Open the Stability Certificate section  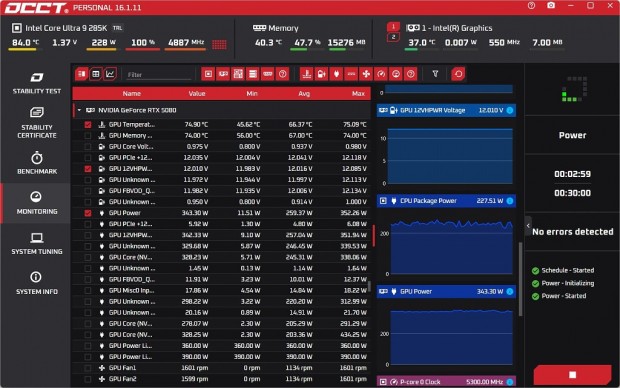point(36,123)
